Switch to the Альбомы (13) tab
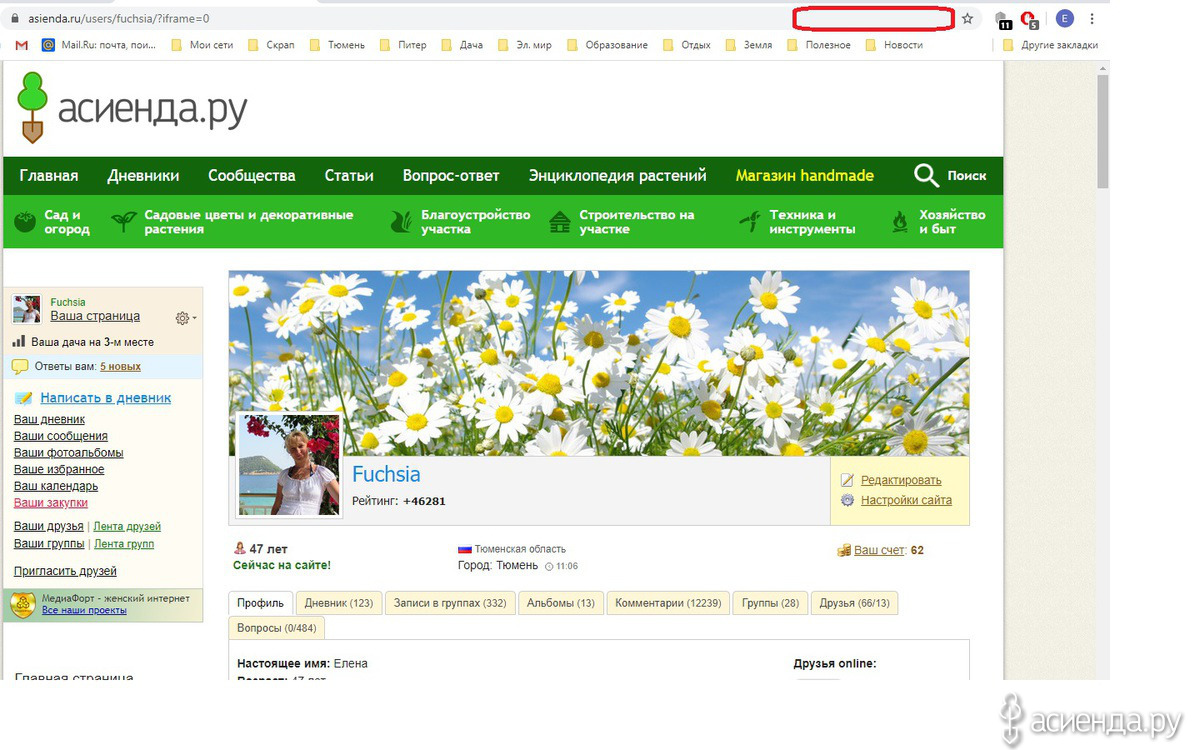Image resolution: width=1200 pixels, height=750 pixels. coord(561,603)
